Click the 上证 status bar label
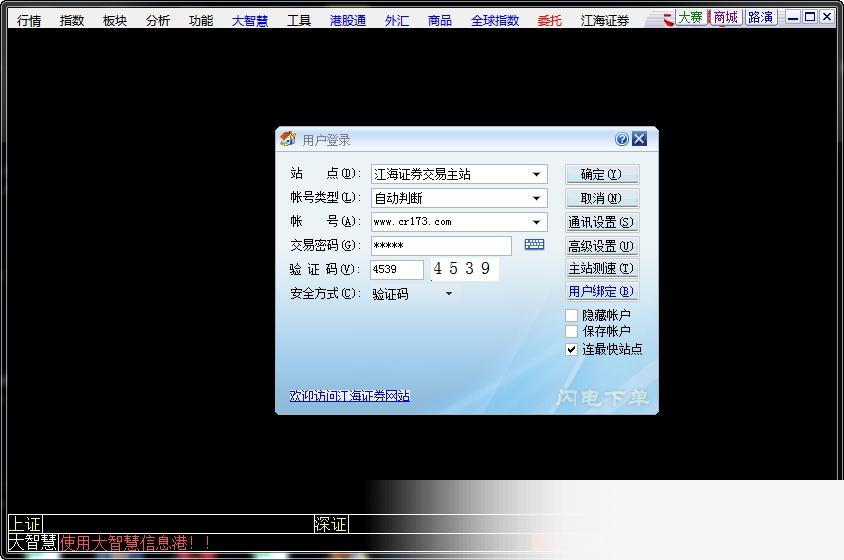 25,524
